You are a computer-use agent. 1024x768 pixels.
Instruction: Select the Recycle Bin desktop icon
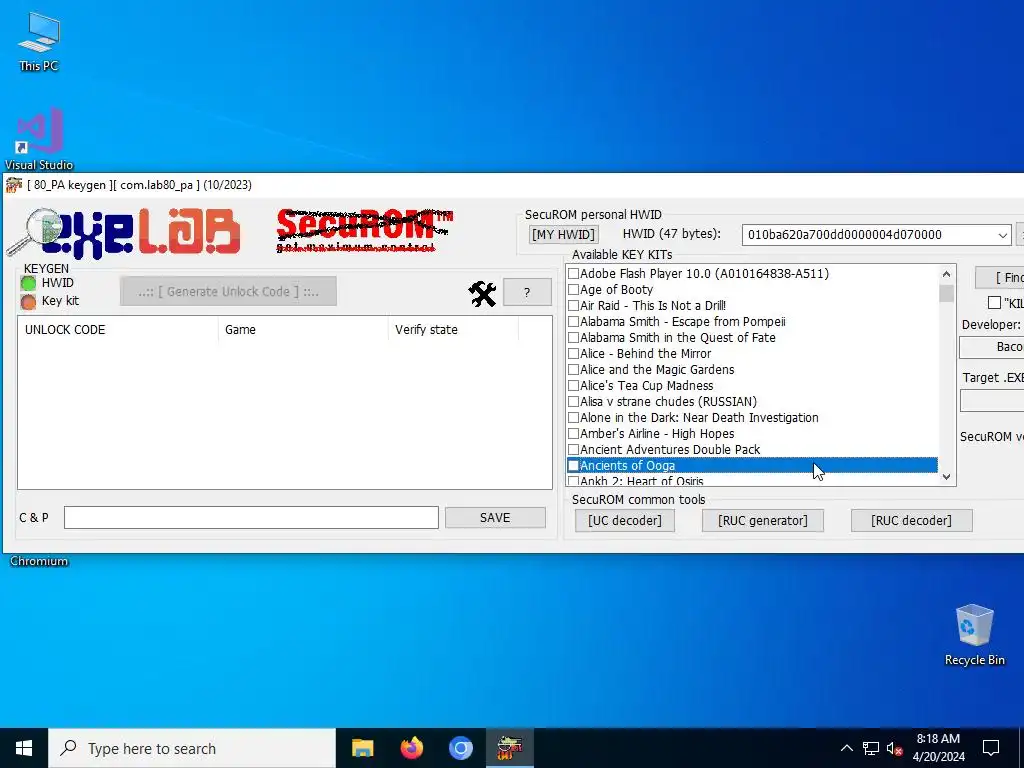(x=974, y=635)
